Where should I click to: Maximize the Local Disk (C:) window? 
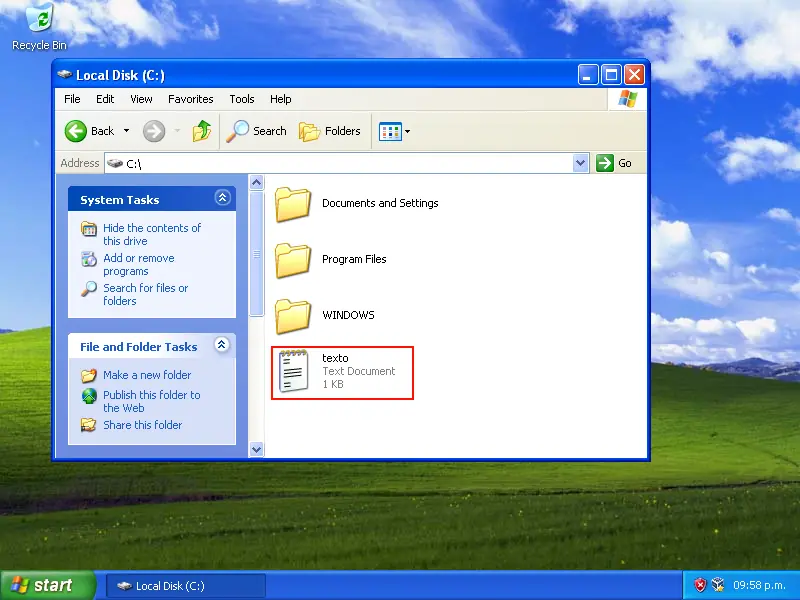pyautogui.click(x=611, y=75)
